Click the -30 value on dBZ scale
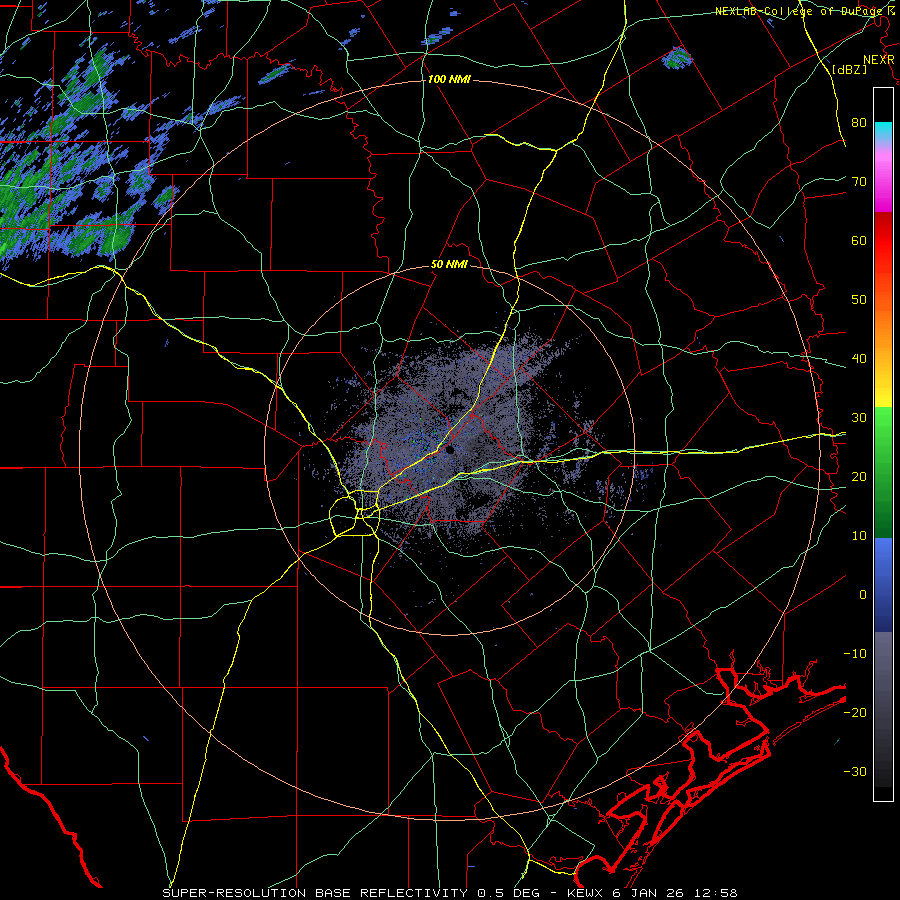The height and width of the screenshot is (900, 900). pyautogui.click(x=855, y=772)
